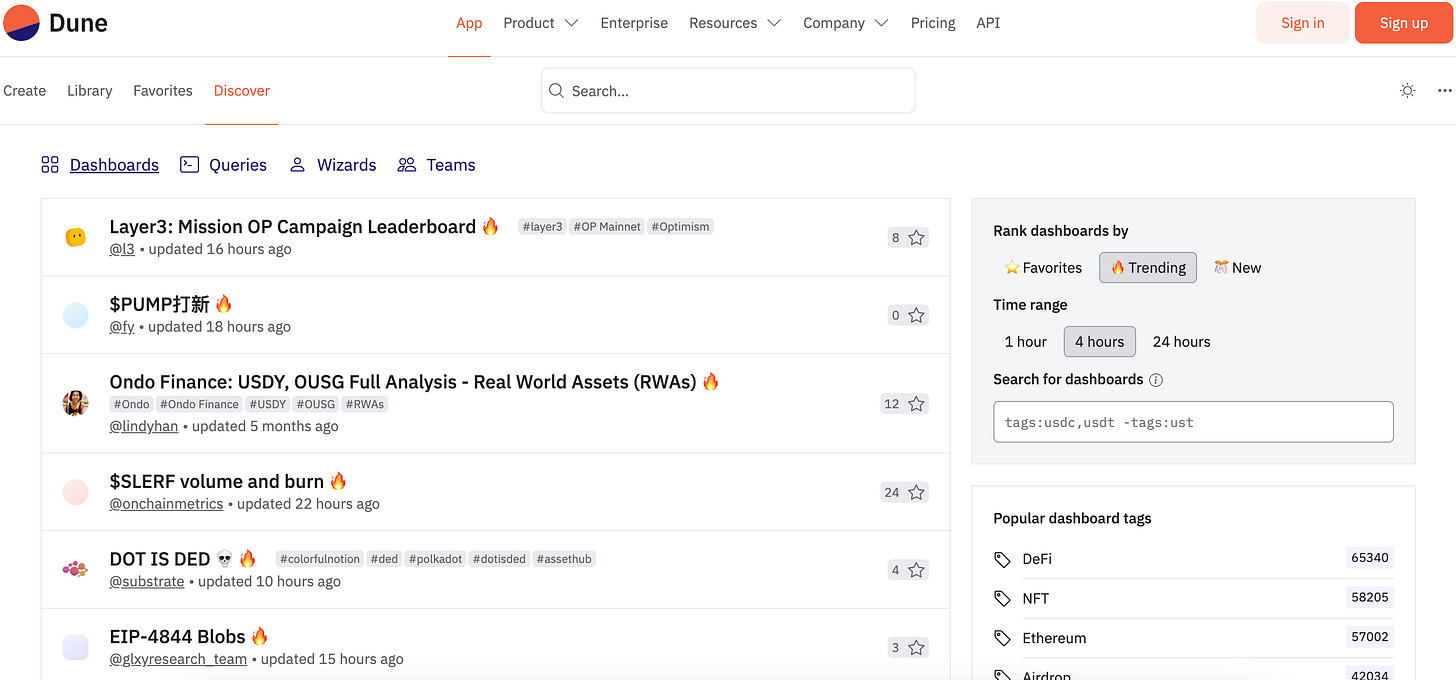This screenshot has height=680, width=1456.
Task: Click the @l3 author avatar
Action: point(75,237)
